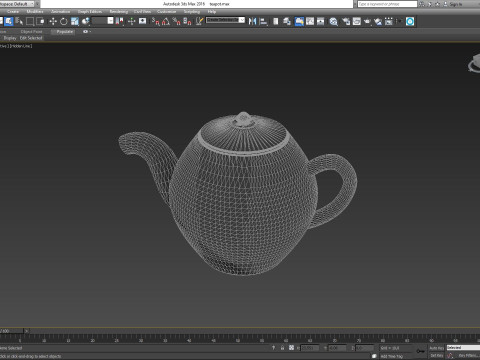Open the Rendering menu
The image size is (480, 360).
[119, 12]
